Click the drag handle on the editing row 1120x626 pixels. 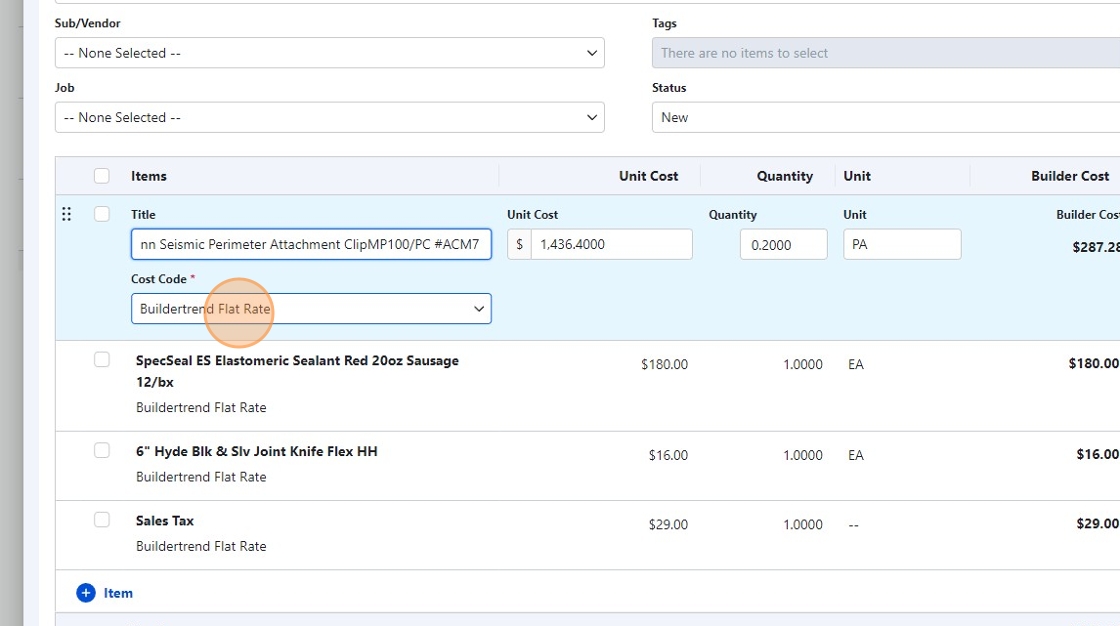click(67, 214)
